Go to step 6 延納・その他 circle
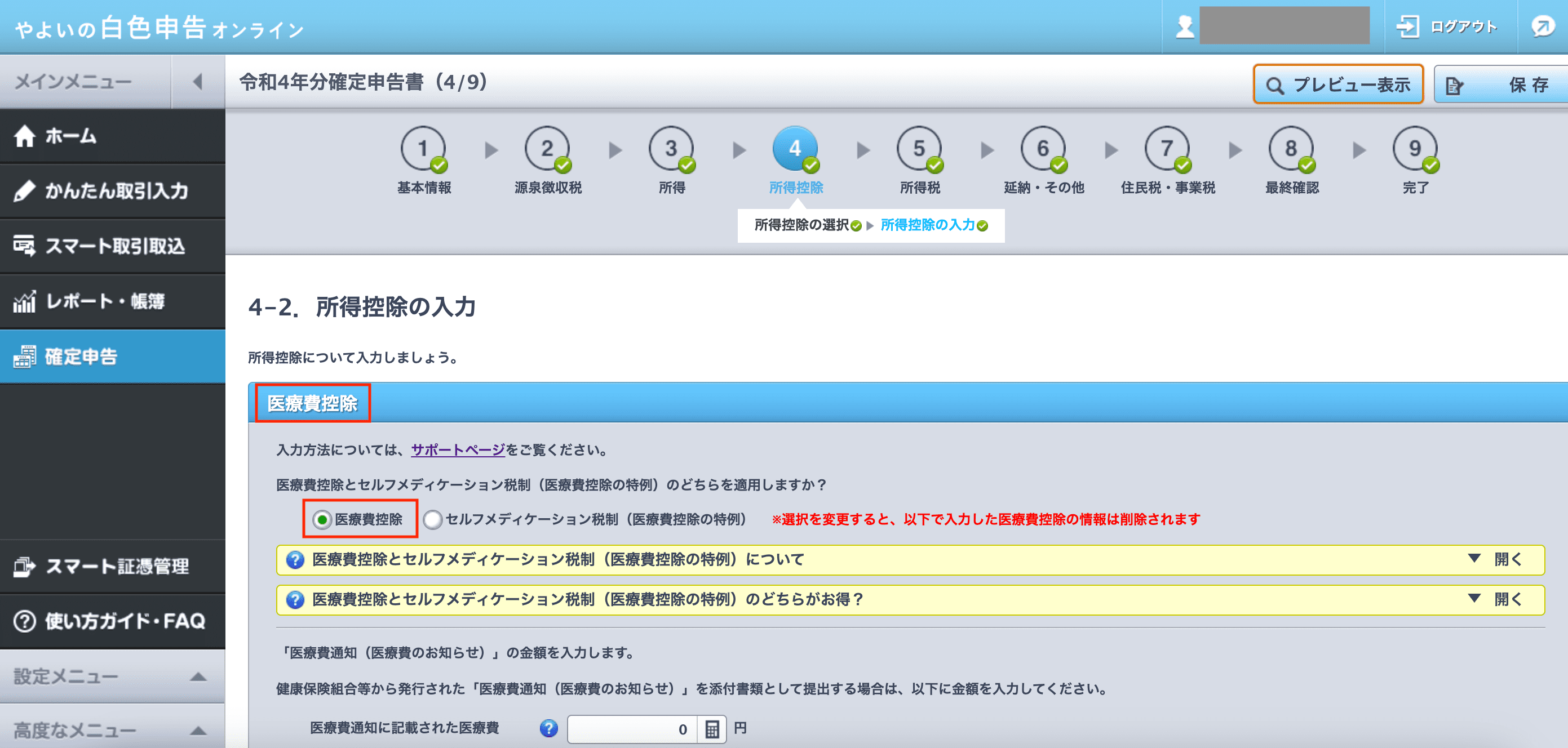 tap(1043, 148)
